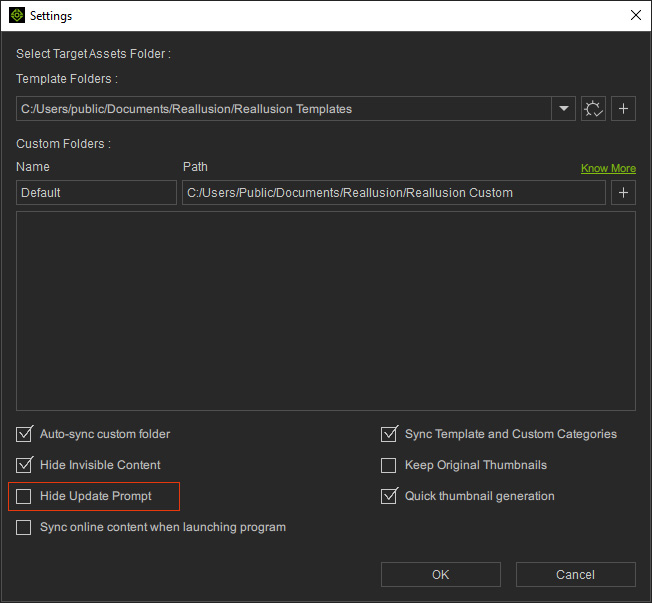Click the Cancel button

tap(575, 574)
